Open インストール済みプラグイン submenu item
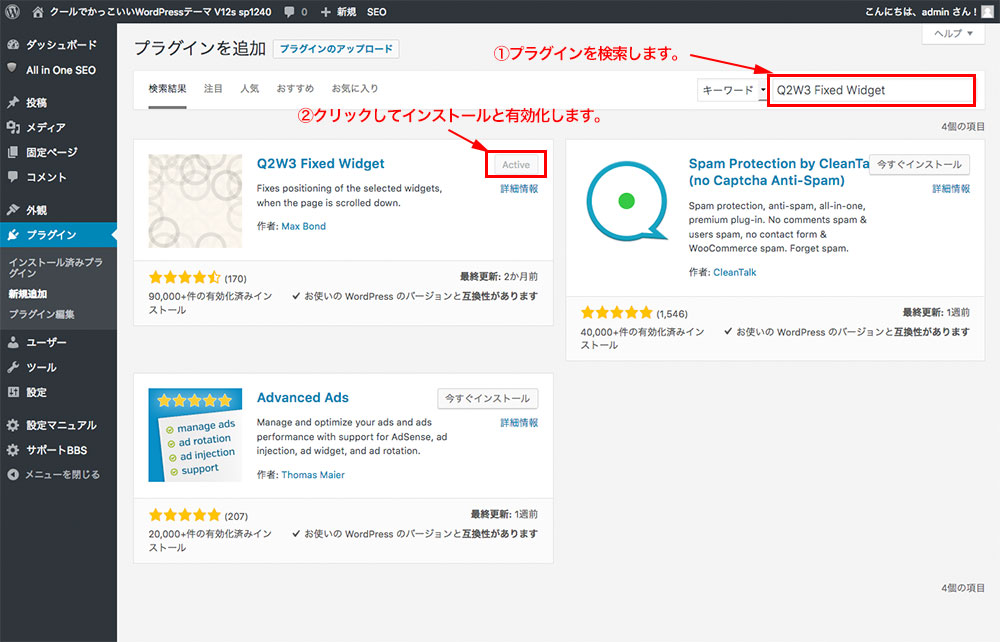1000x642 pixels. pyautogui.click(x=55, y=267)
